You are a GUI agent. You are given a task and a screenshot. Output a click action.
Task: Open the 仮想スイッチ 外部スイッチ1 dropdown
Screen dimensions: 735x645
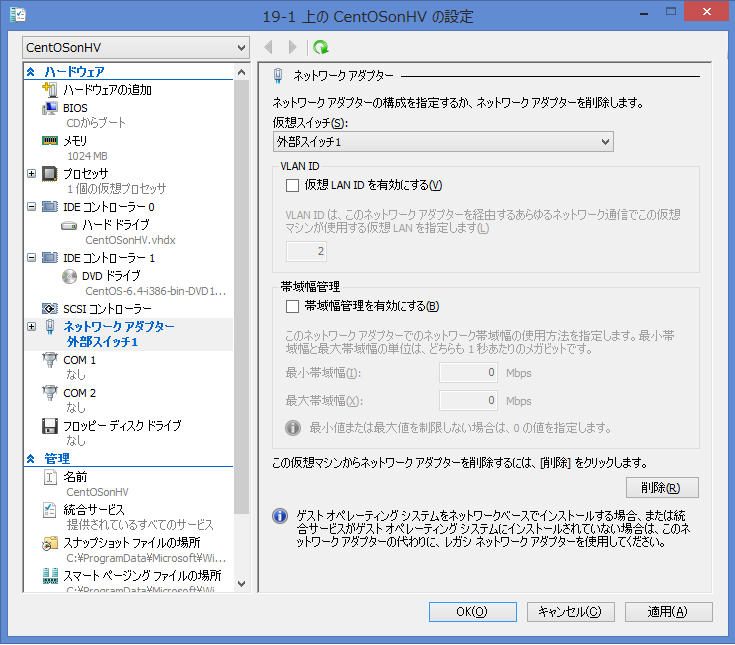443,142
